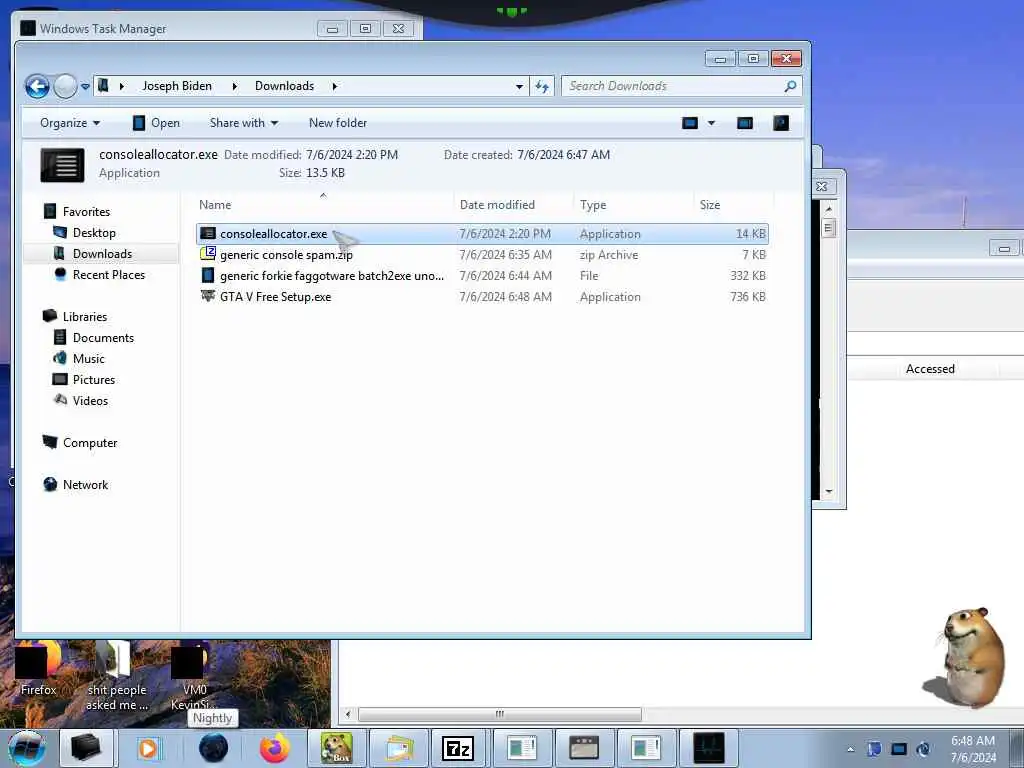The image size is (1024, 768).
Task: Click the large details-pane application icon
Action: pyautogui.click(x=62, y=165)
